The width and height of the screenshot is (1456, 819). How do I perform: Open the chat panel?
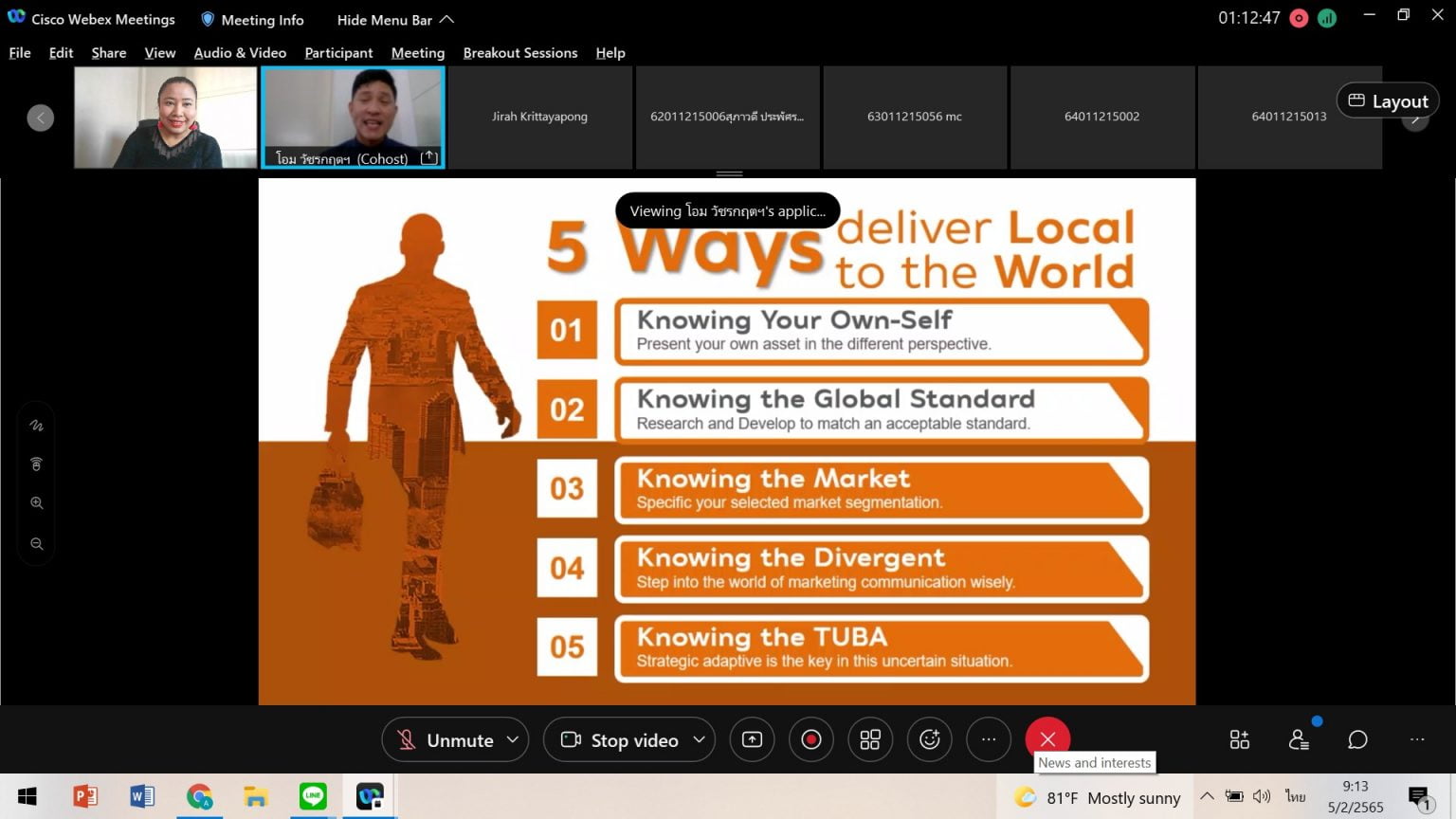[x=1357, y=739]
